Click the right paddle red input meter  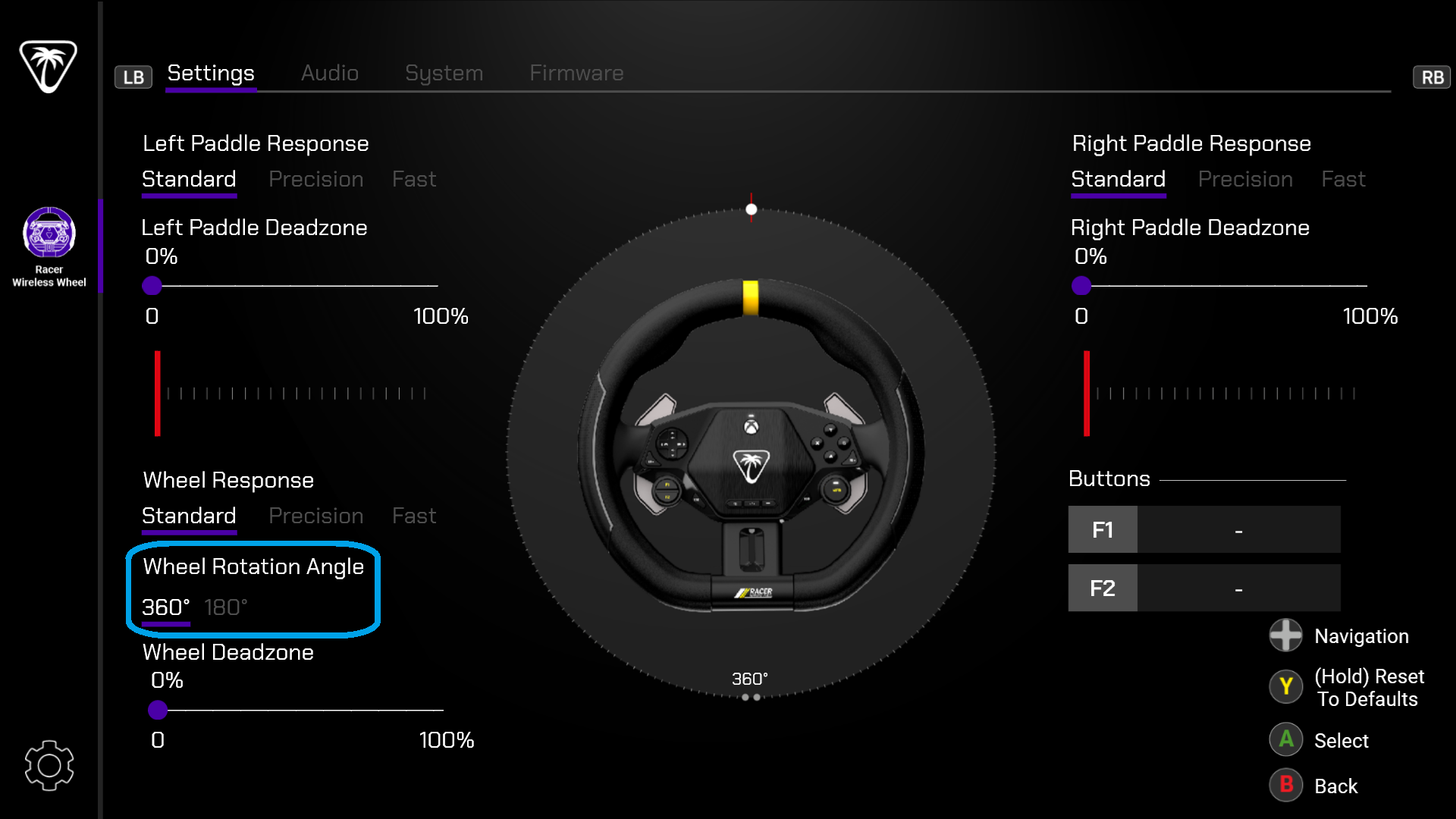point(1087,394)
